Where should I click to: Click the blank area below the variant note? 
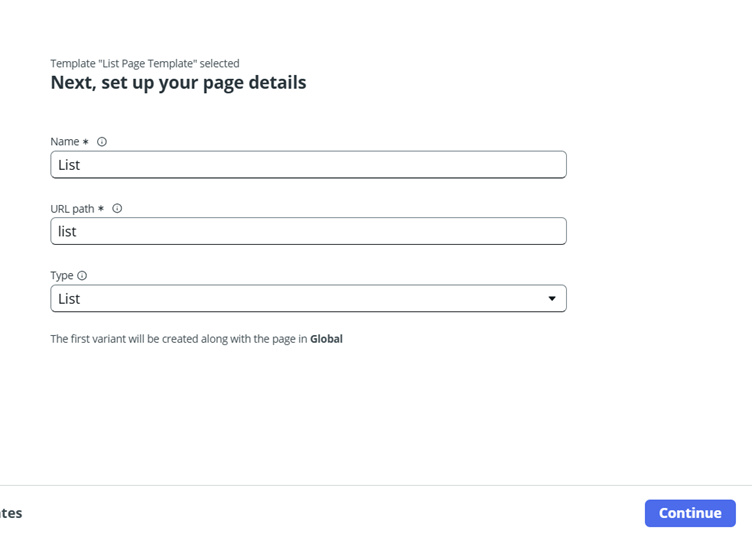click(x=307, y=413)
